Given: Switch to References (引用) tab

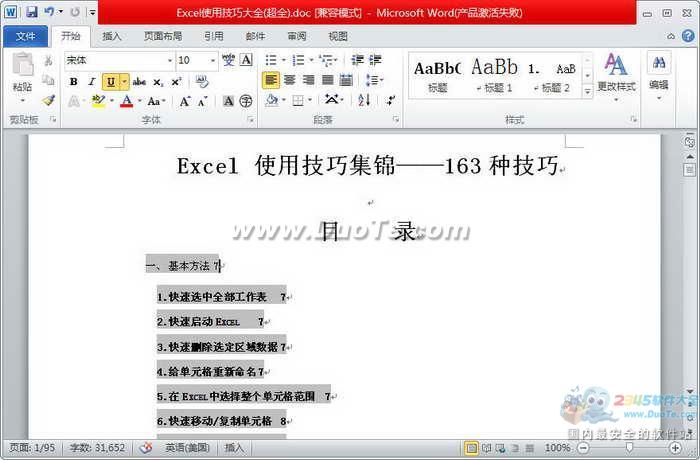Looking at the screenshot, I should click(214, 36).
